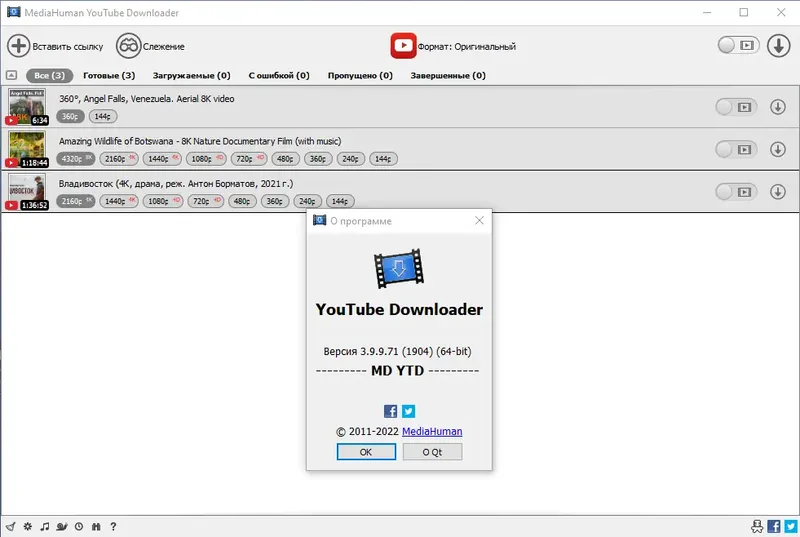Open the Формат: Оригинальный selector
The width and height of the screenshot is (800, 537).
click(x=466, y=46)
